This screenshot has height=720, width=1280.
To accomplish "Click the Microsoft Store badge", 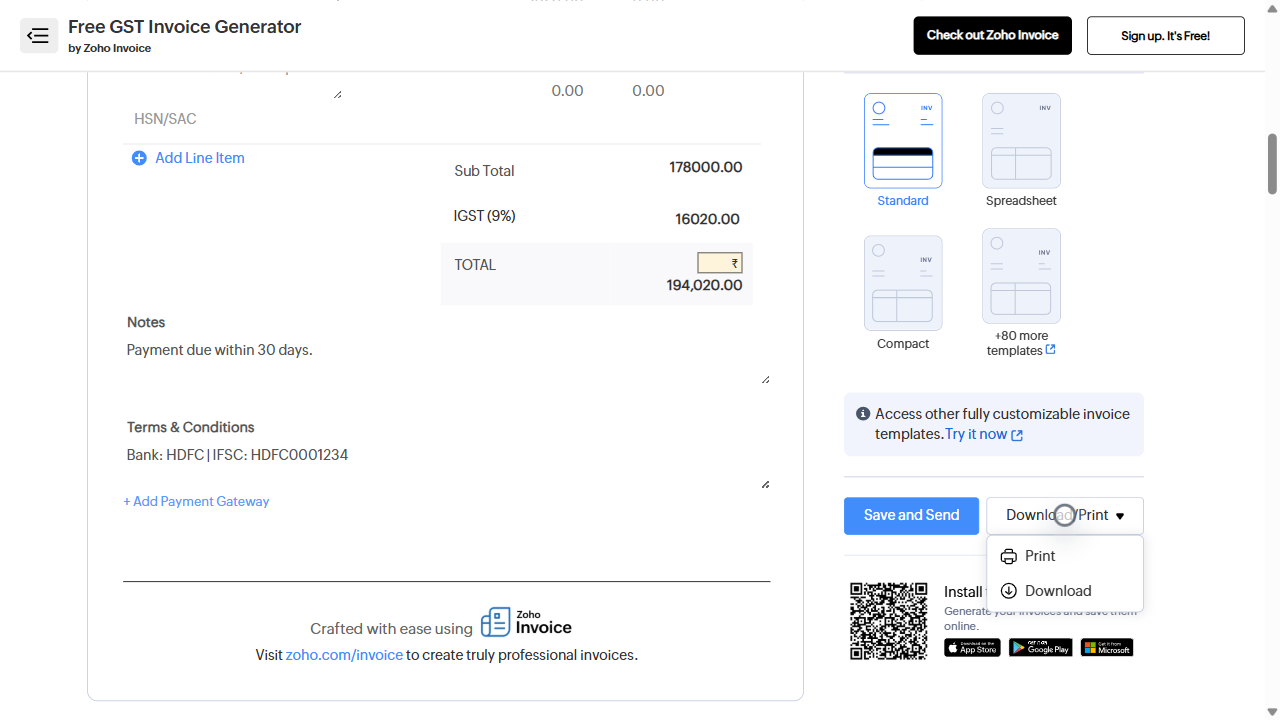I will click(1106, 647).
